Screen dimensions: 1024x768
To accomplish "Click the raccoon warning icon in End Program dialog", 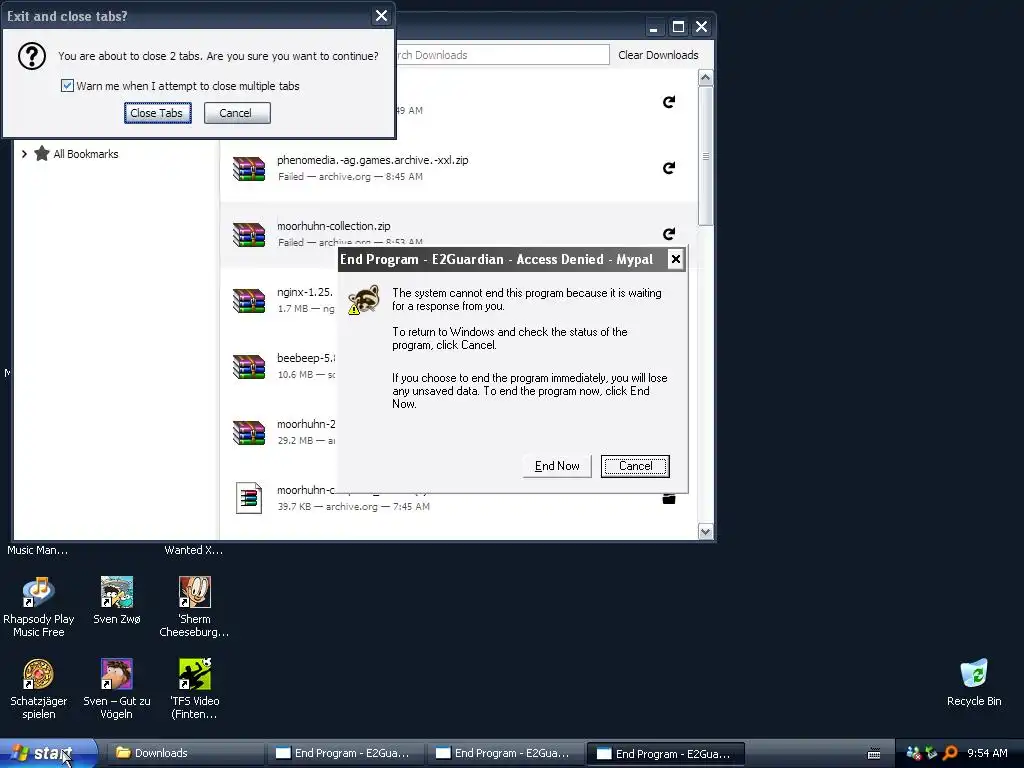I will [364, 300].
